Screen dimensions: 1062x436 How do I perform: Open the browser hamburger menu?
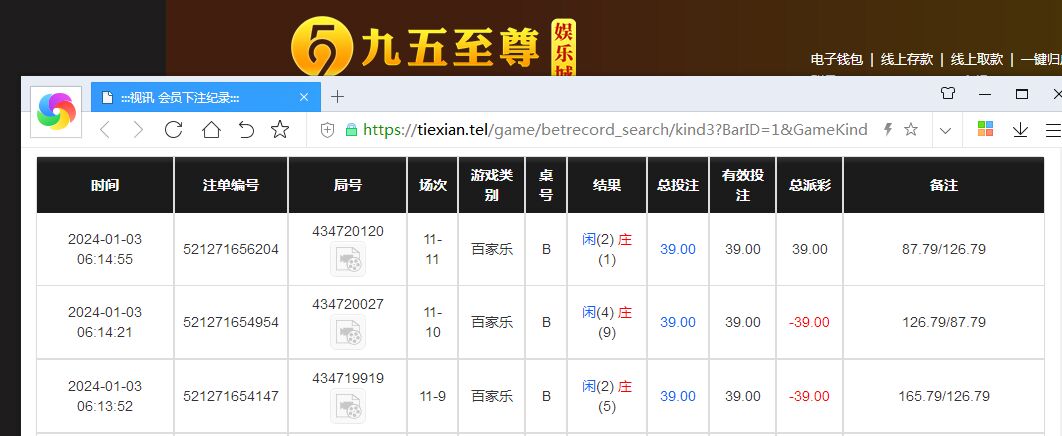[1053, 130]
